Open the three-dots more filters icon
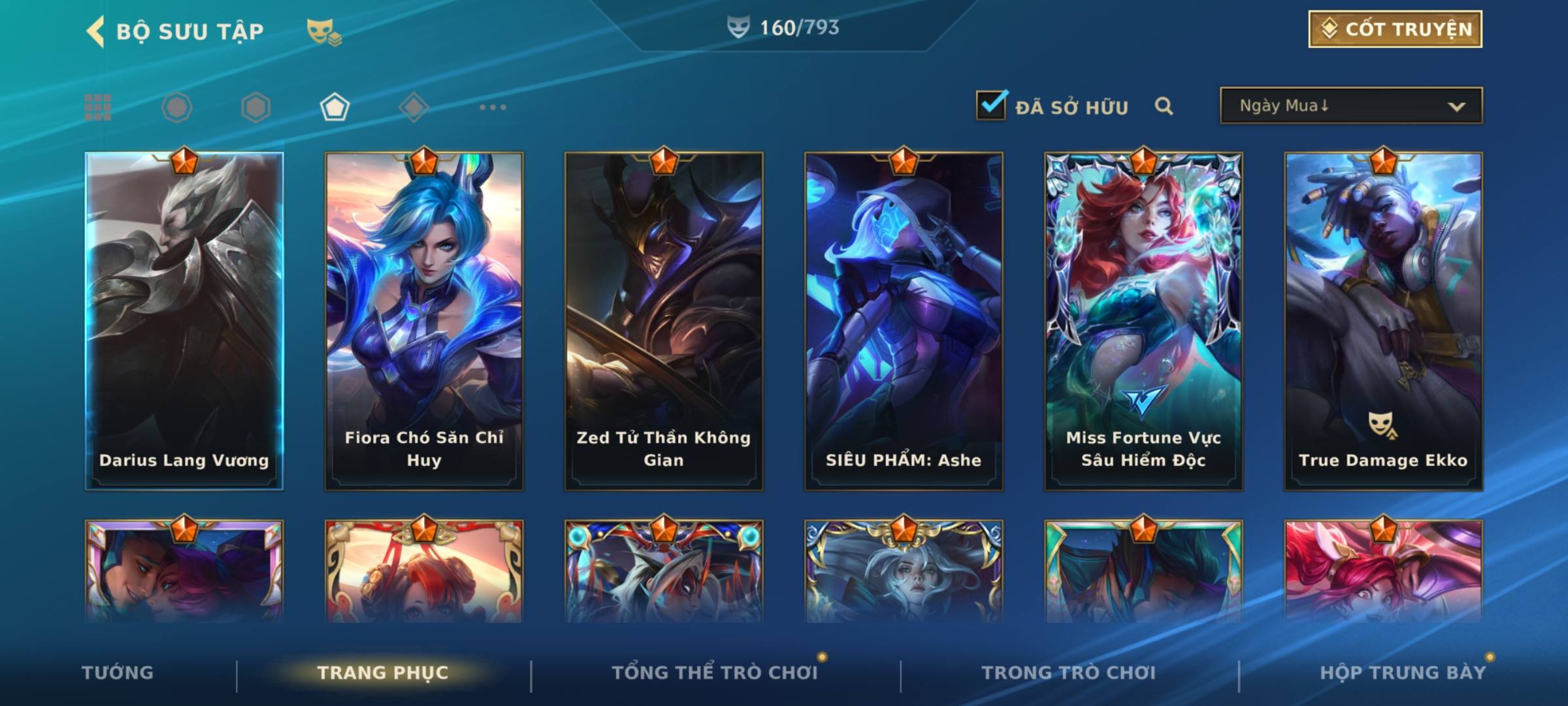The image size is (1568, 706). [493, 107]
